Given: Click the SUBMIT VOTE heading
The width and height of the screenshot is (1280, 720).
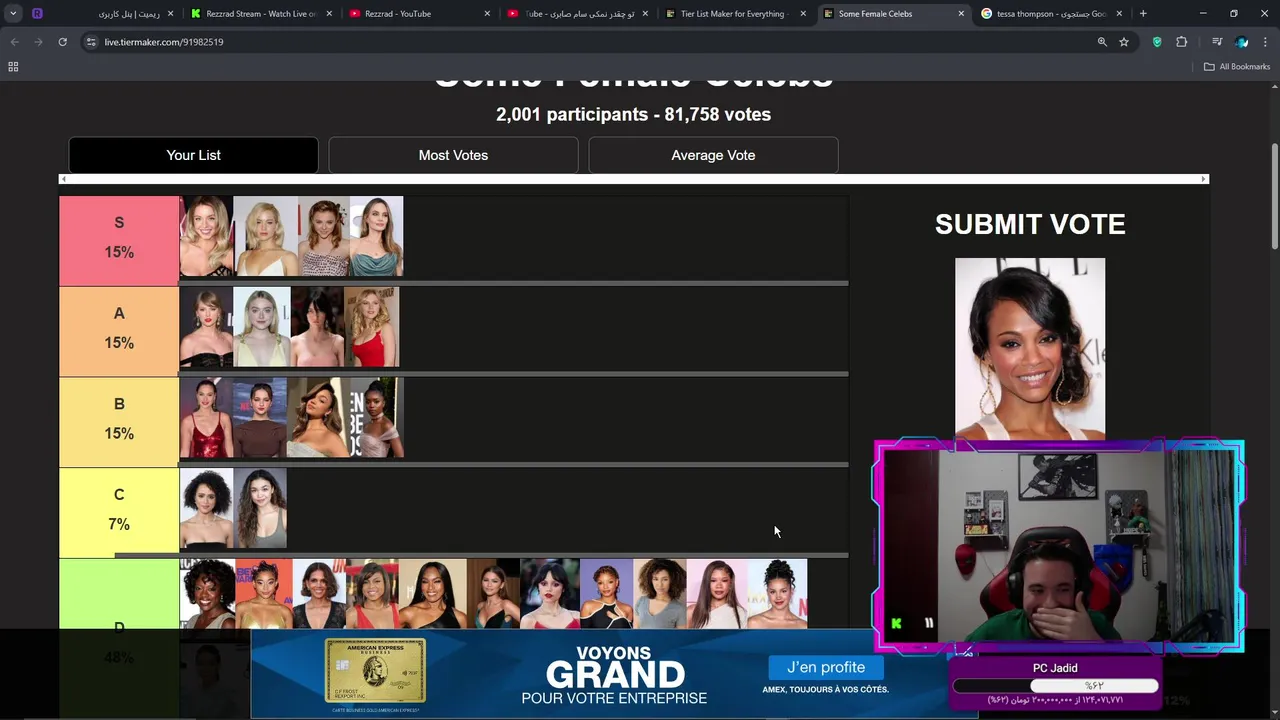Looking at the screenshot, I should [1030, 224].
